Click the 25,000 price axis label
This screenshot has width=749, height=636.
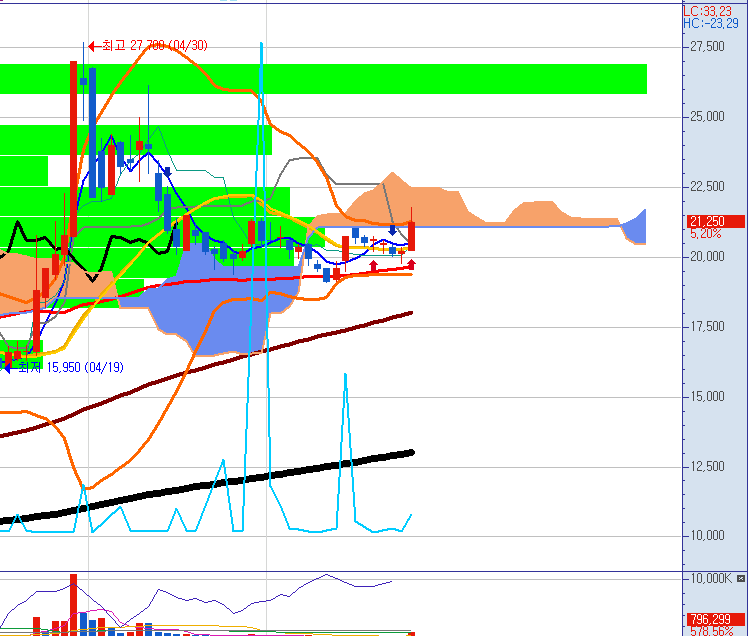click(x=707, y=117)
